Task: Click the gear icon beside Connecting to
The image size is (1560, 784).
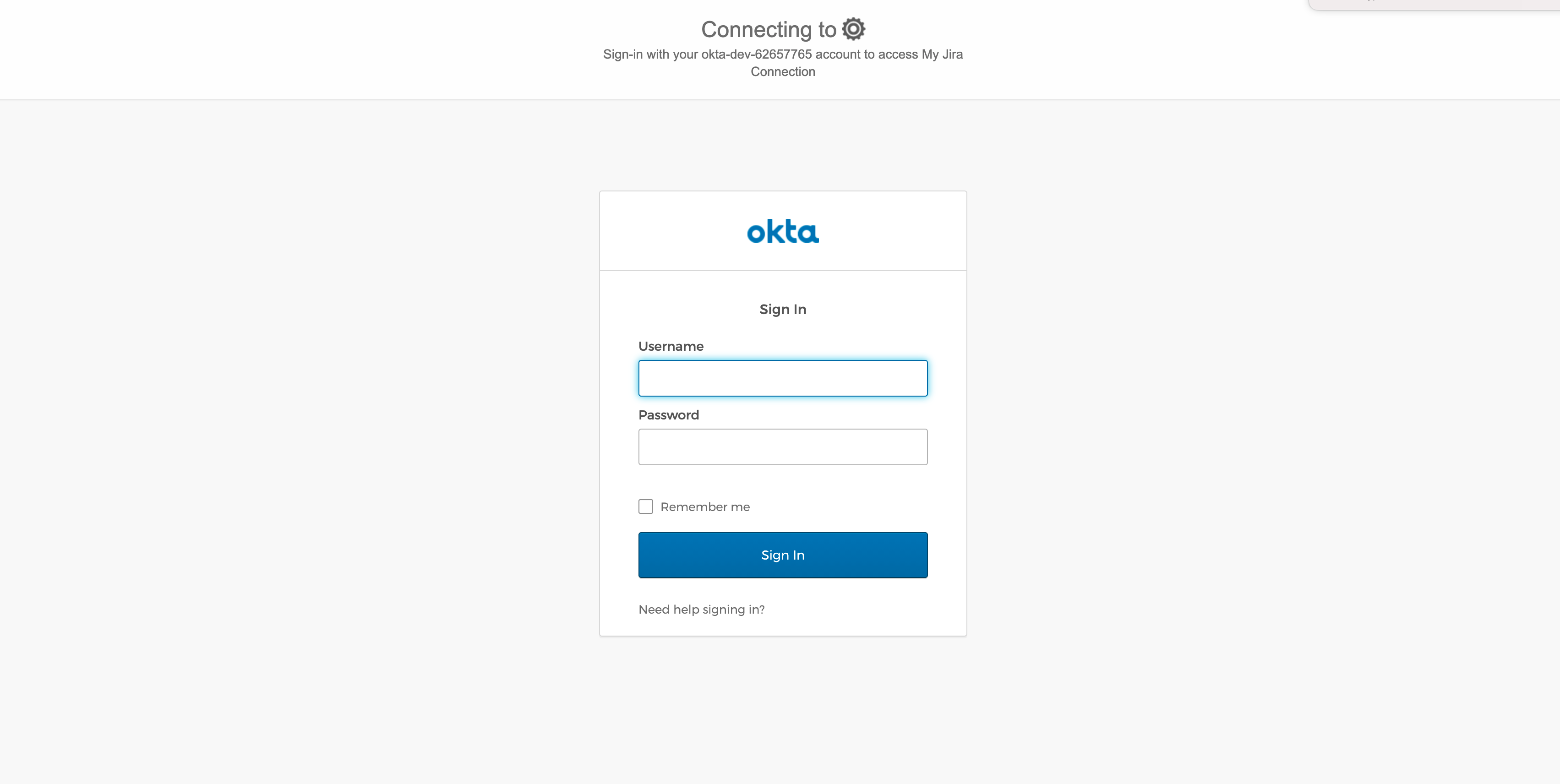Action: [x=853, y=29]
